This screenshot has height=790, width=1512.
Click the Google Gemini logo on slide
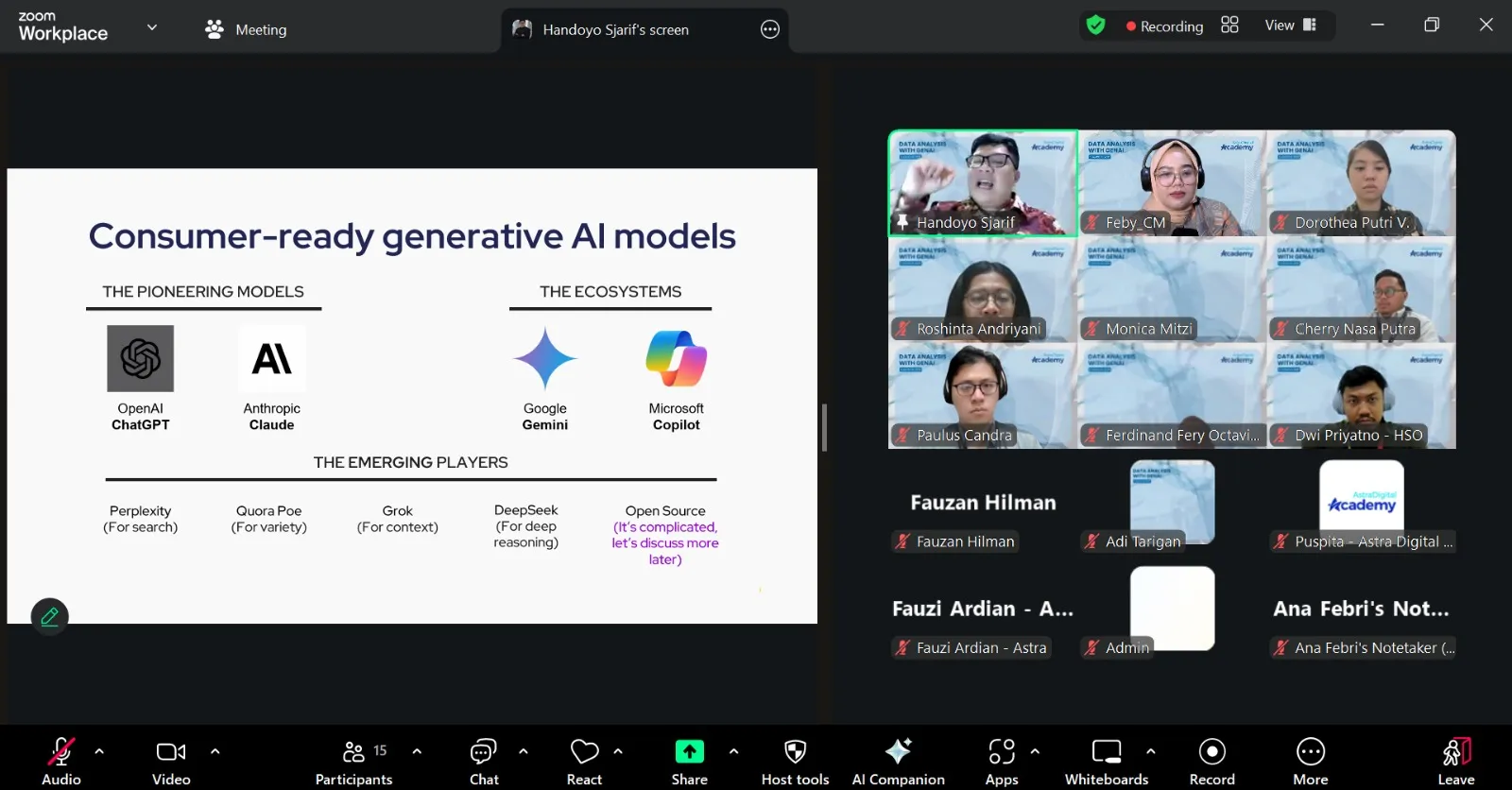[545, 358]
